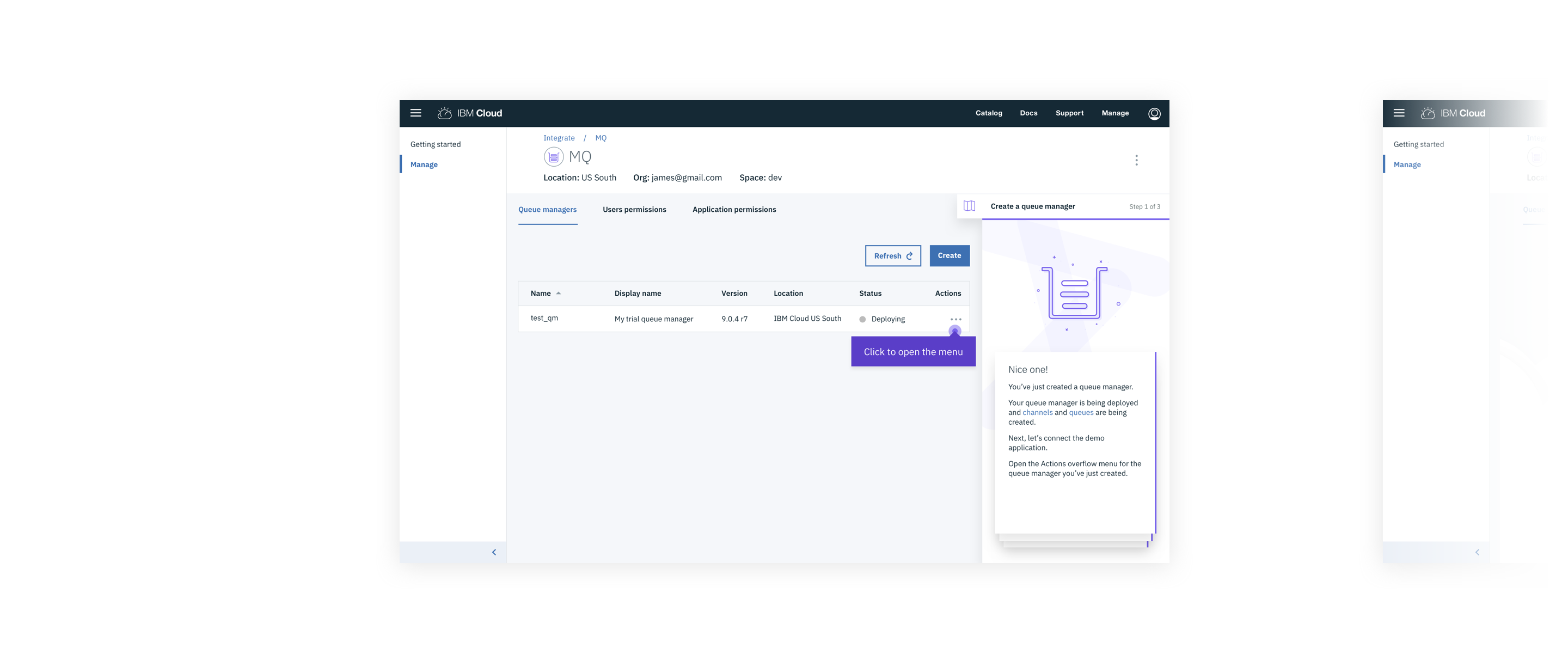Click the 9.0.4 r7 version cell
The width and height of the screenshot is (1568, 672).
(734, 319)
